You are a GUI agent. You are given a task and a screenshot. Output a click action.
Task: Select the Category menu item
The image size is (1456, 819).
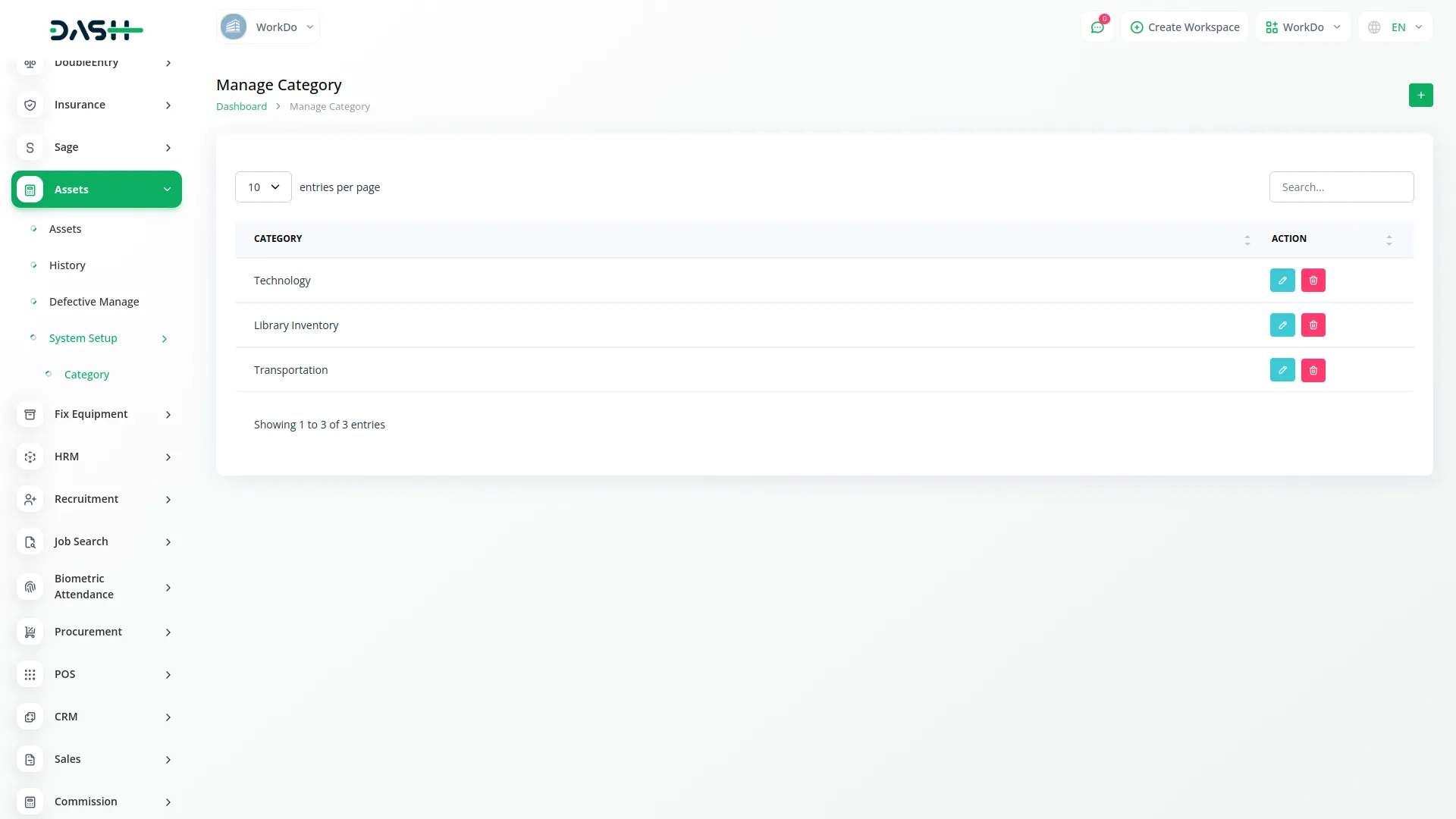pos(86,374)
